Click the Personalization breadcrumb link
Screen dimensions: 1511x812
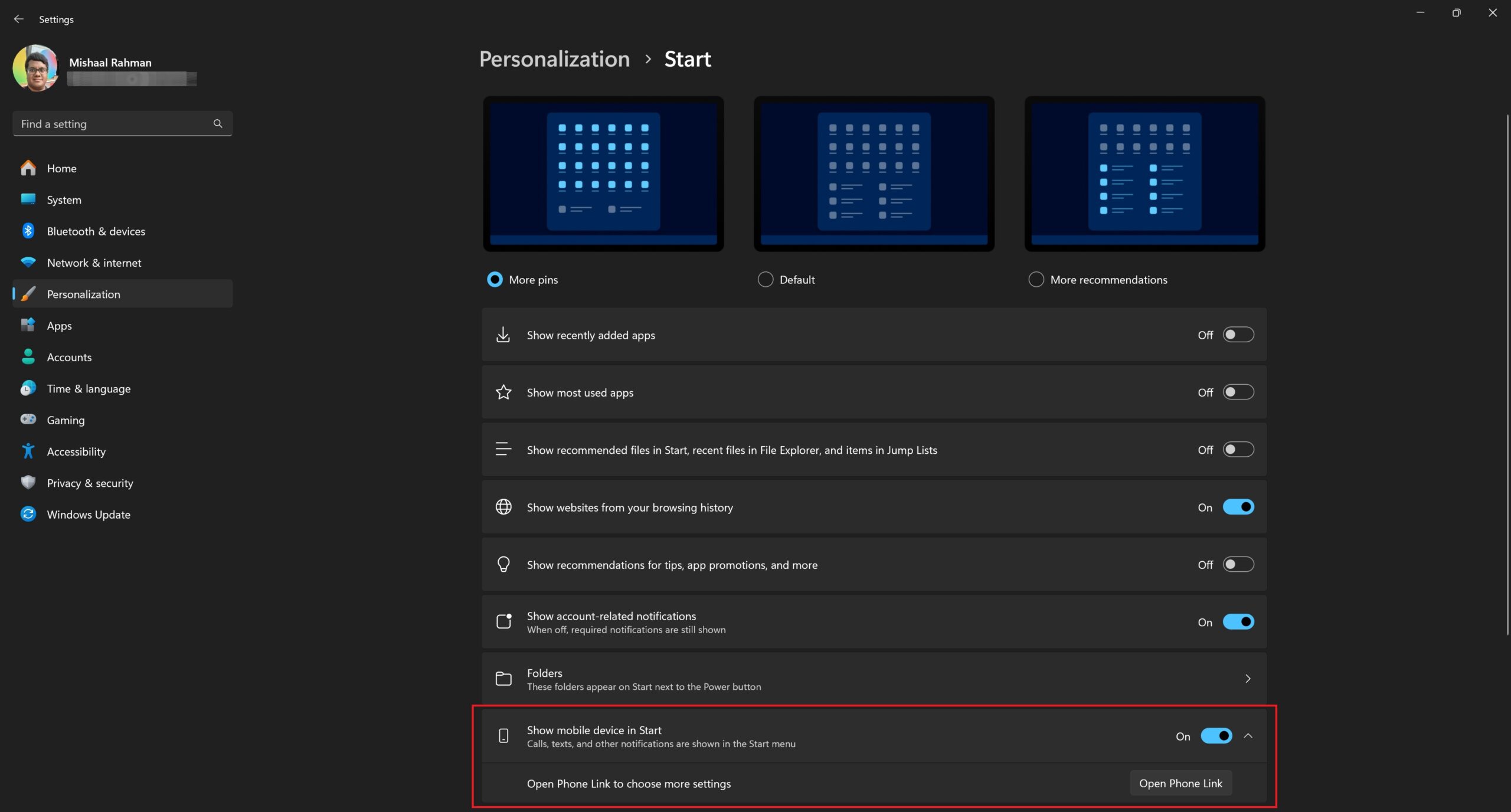pos(554,59)
